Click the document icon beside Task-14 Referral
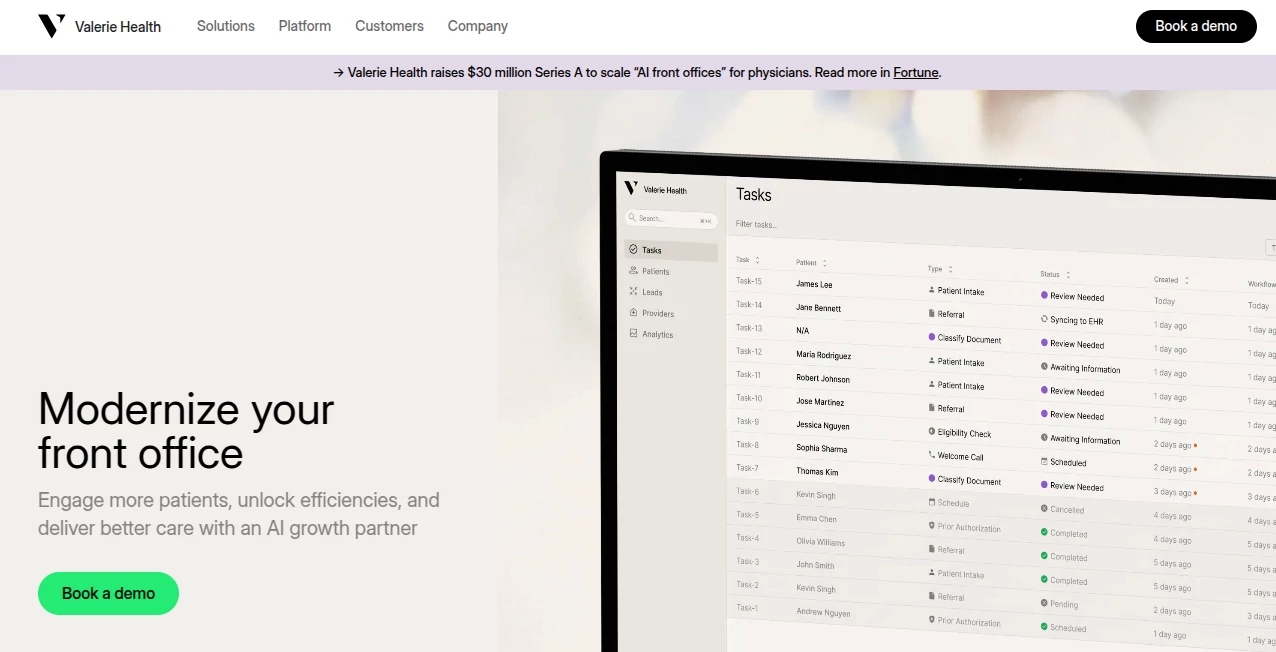Image resolution: width=1276 pixels, height=652 pixels. (932, 313)
